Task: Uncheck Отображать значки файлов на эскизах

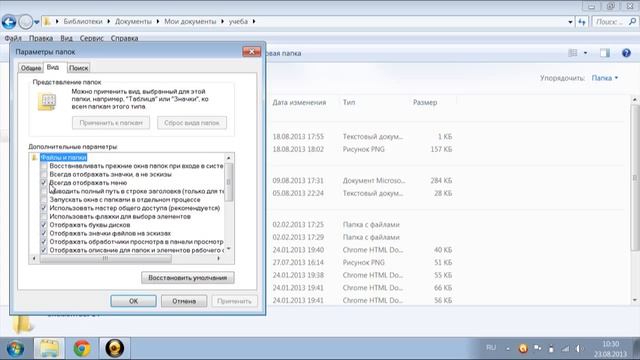Action: [x=44, y=233]
